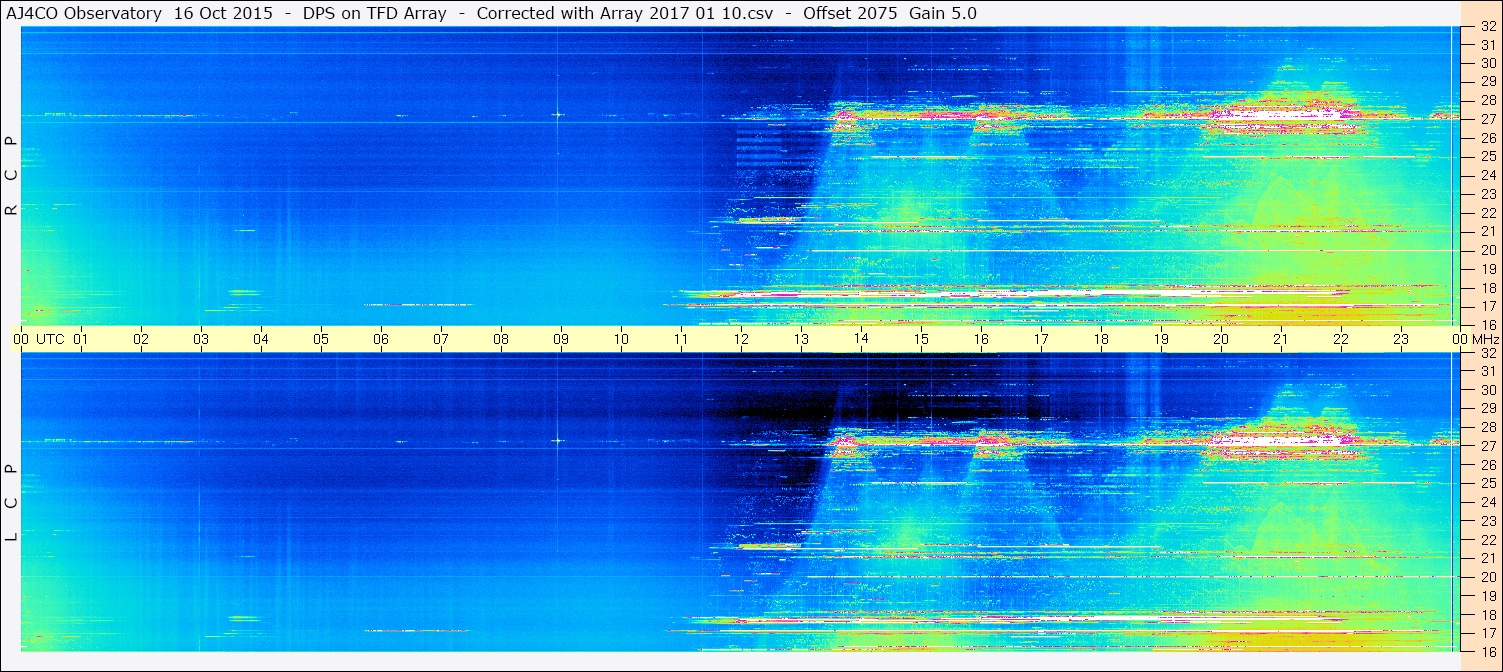Click the 16 MHz tick in LCP panel
Screen dimensions: 1503x672
1488,651
